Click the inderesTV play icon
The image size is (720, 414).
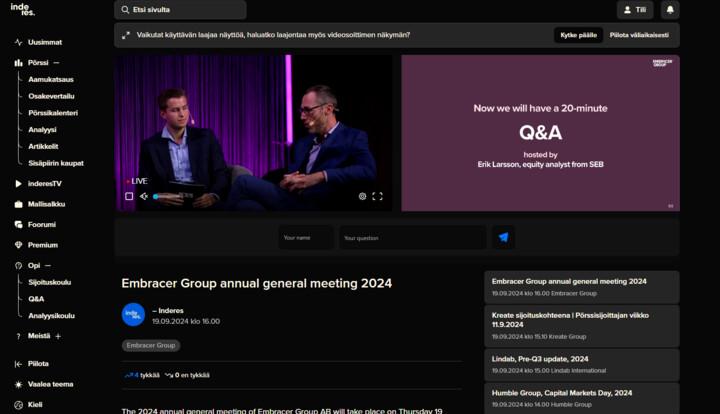(x=18, y=184)
